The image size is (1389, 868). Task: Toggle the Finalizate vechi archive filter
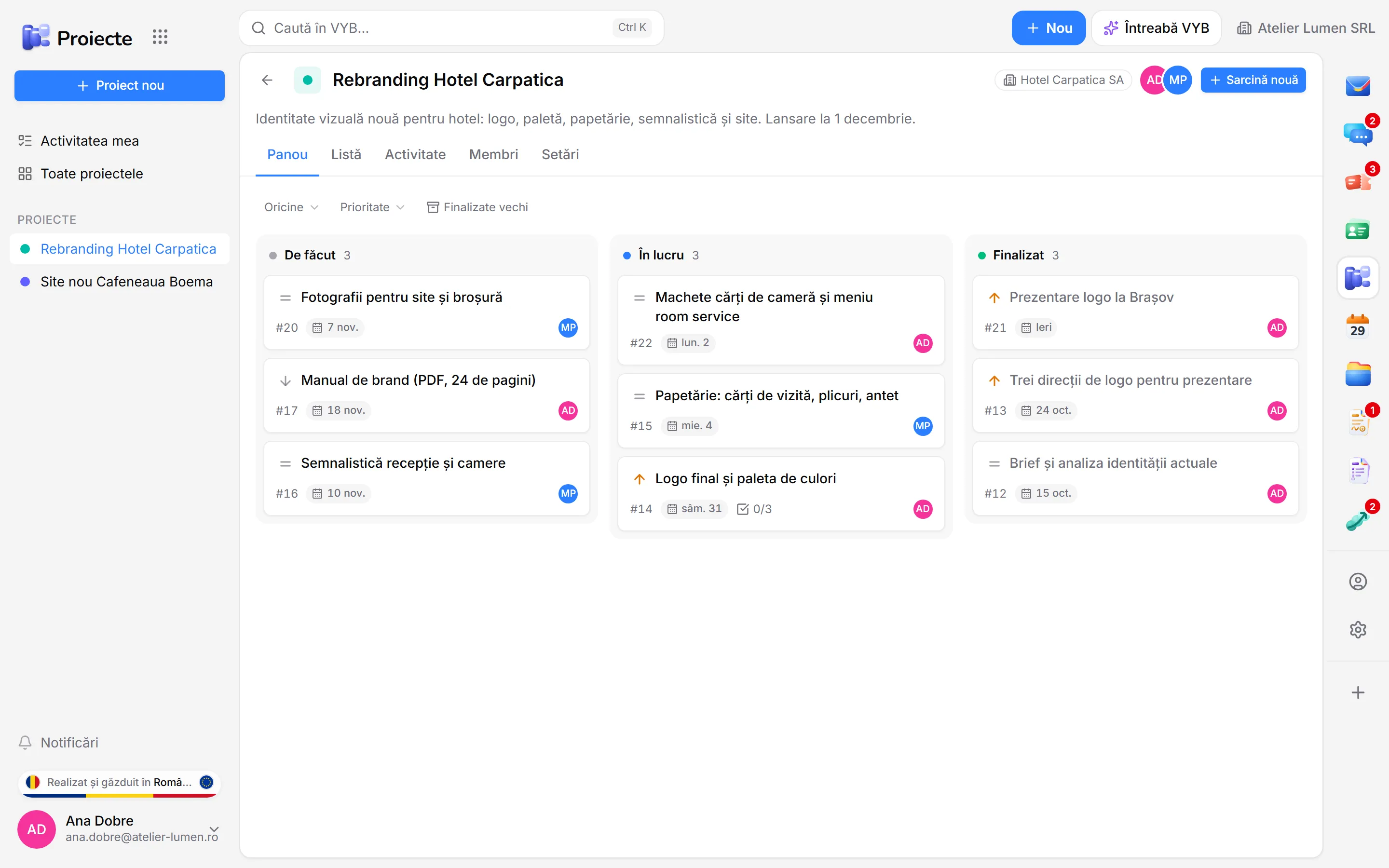tap(477, 207)
